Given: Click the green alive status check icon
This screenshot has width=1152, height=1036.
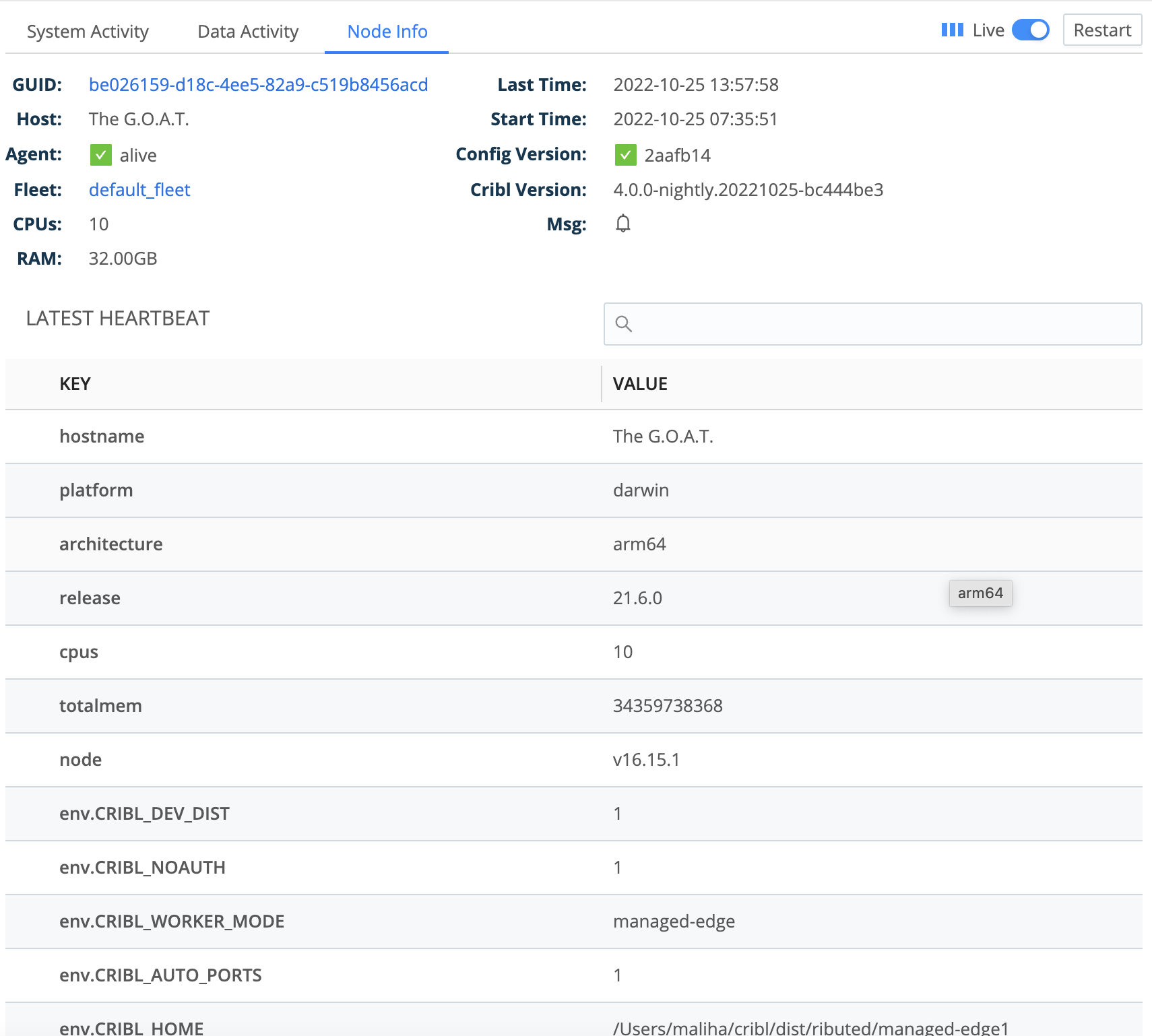Looking at the screenshot, I should tap(101, 154).
